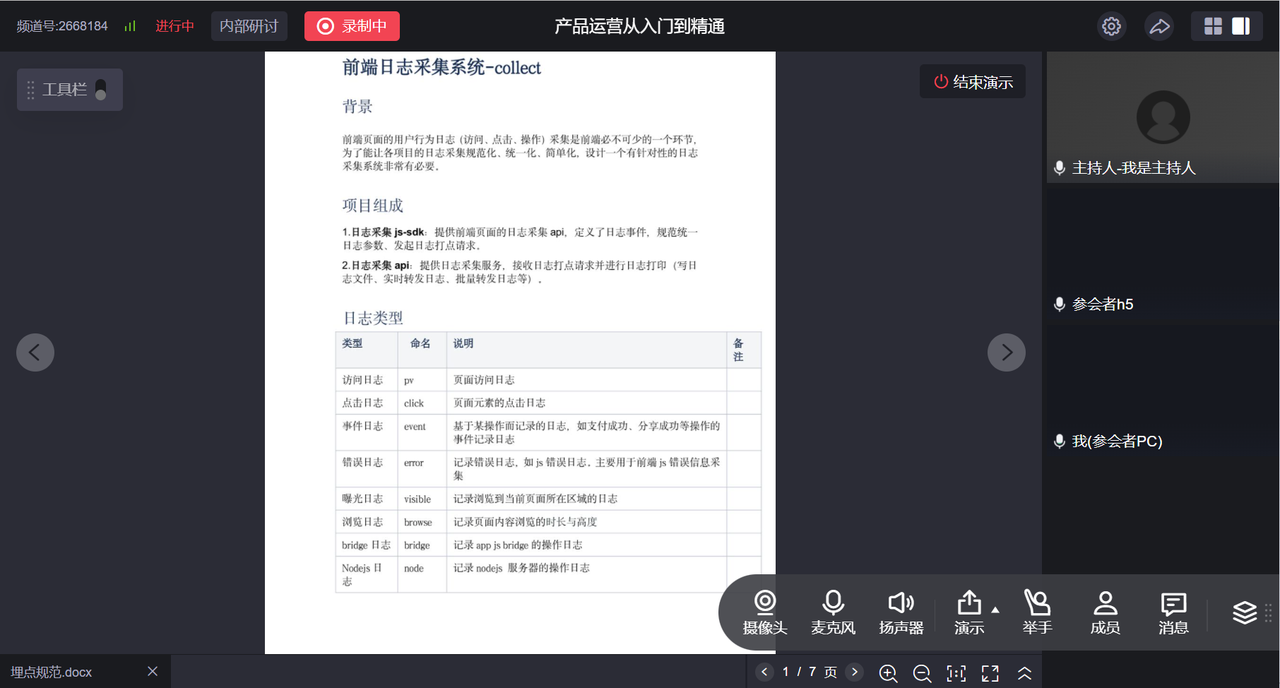Switch to sidebar layout view
This screenshot has width=1280, height=688.
pos(1241,27)
